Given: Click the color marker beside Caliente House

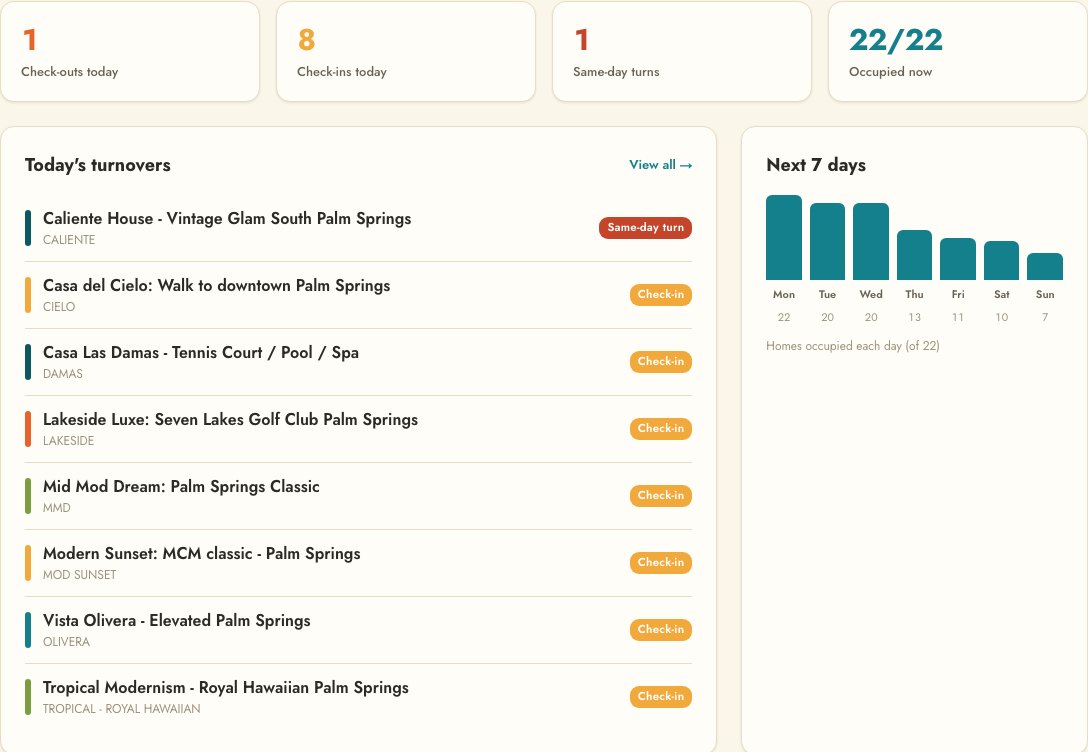Looking at the screenshot, I should [x=28, y=228].
